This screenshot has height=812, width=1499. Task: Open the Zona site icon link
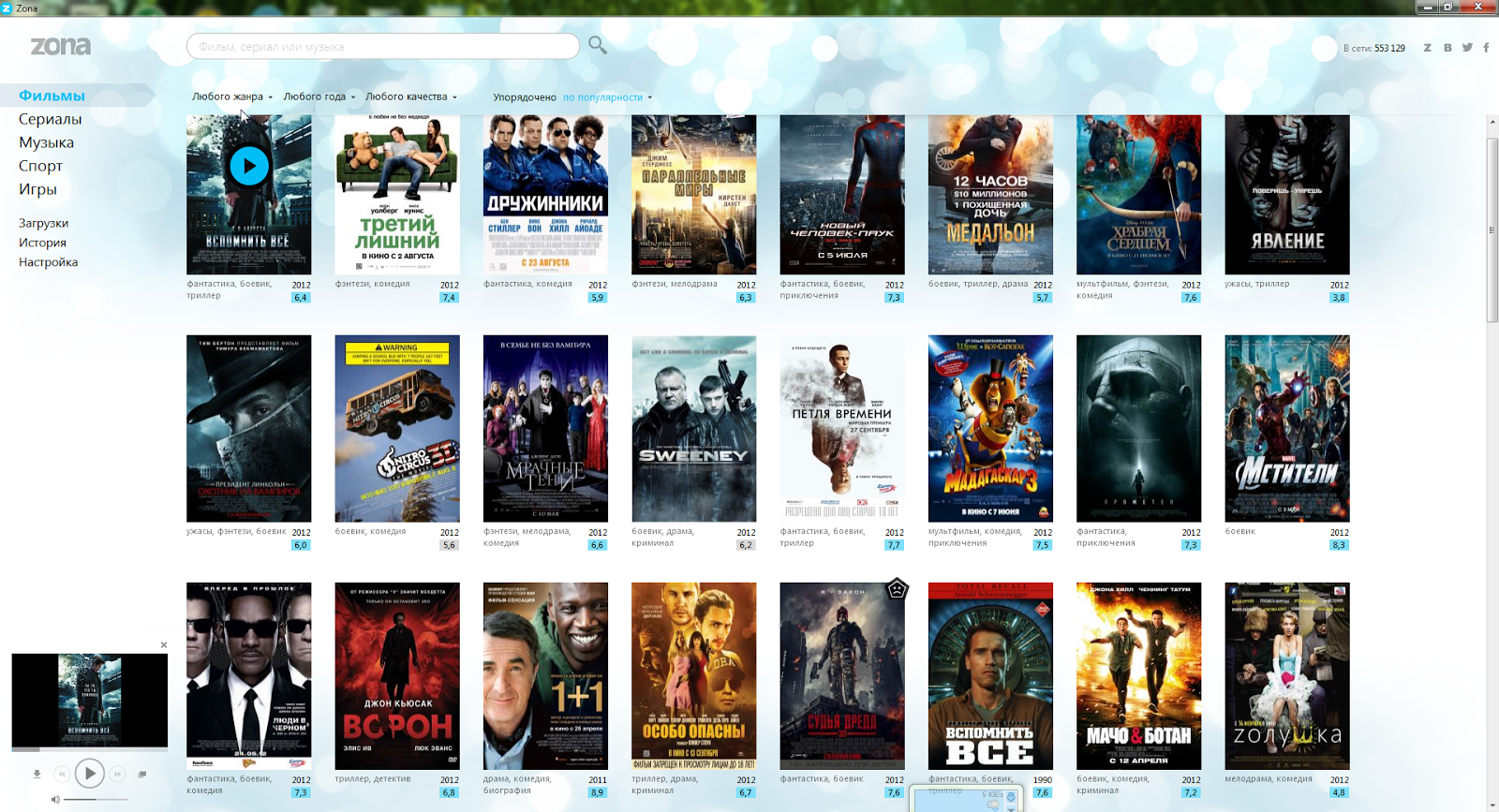(1428, 48)
